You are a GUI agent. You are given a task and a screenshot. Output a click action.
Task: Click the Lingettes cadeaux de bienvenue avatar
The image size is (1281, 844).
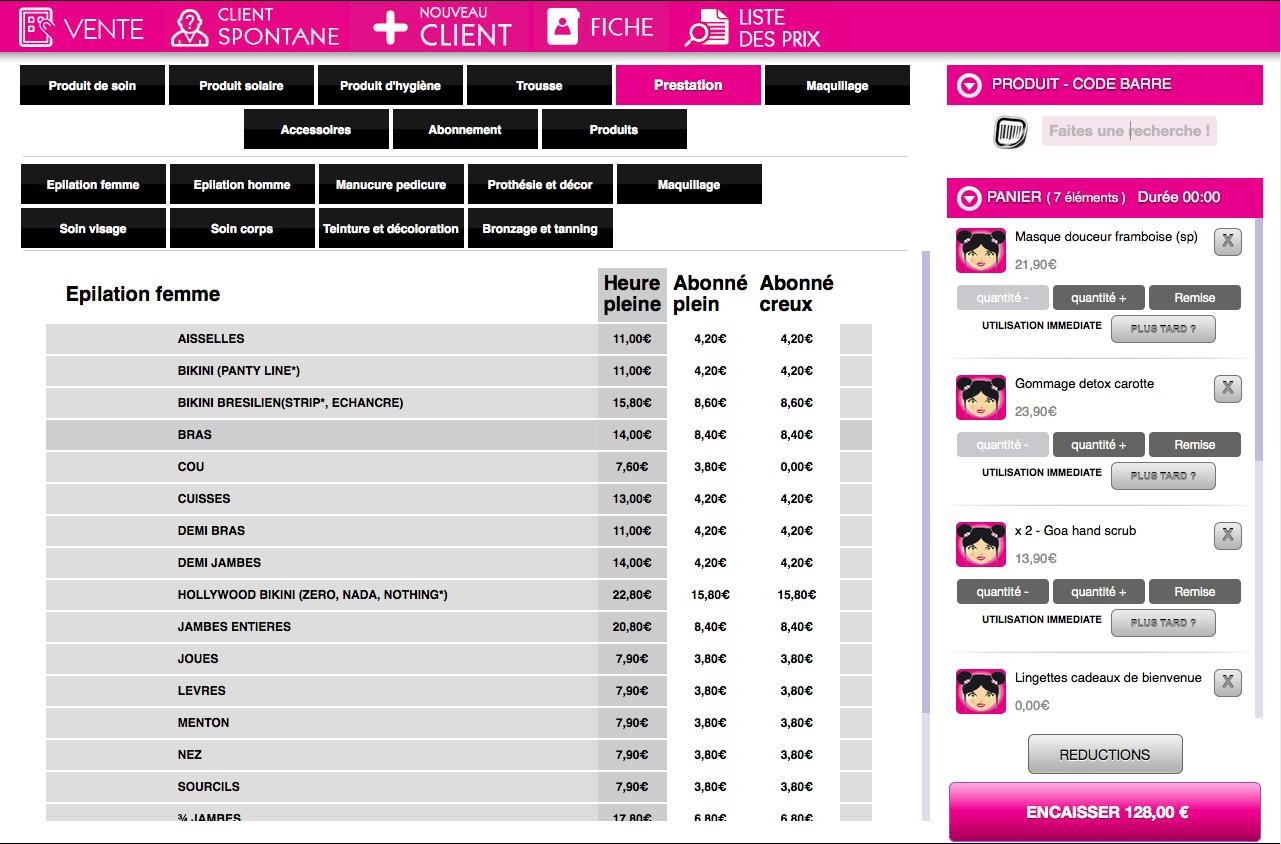click(x=981, y=691)
